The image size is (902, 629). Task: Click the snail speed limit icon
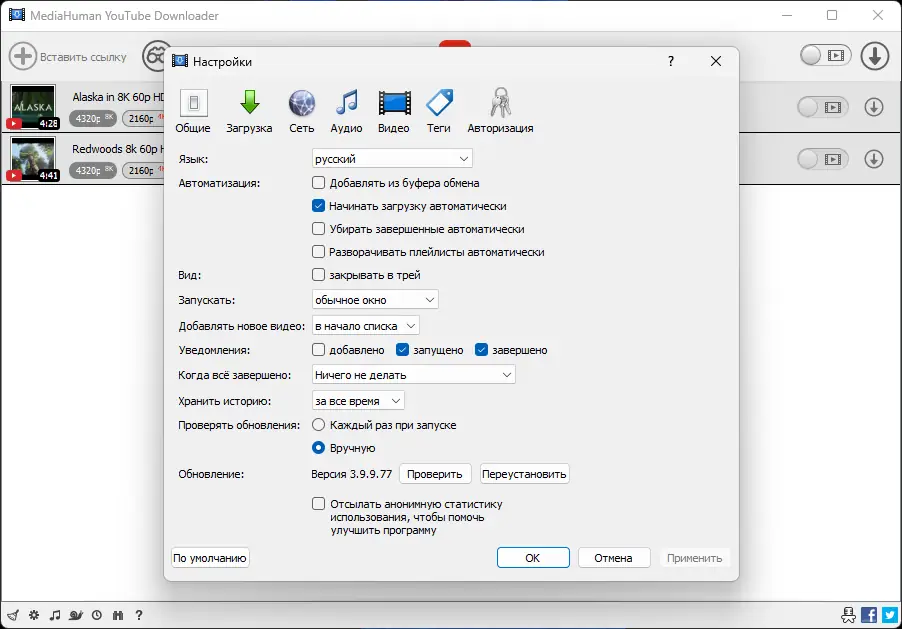point(75,614)
